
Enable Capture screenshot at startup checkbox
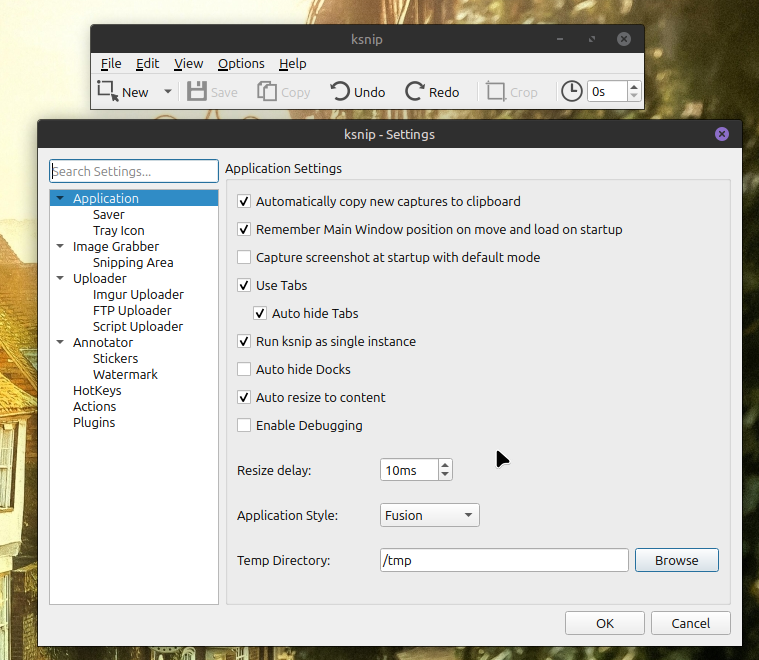click(244, 257)
